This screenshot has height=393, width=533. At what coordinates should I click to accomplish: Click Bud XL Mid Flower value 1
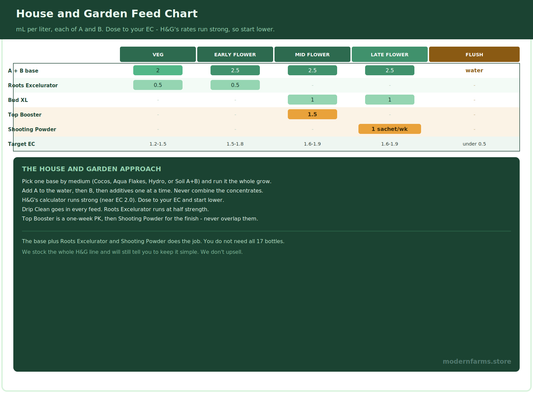(312, 100)
